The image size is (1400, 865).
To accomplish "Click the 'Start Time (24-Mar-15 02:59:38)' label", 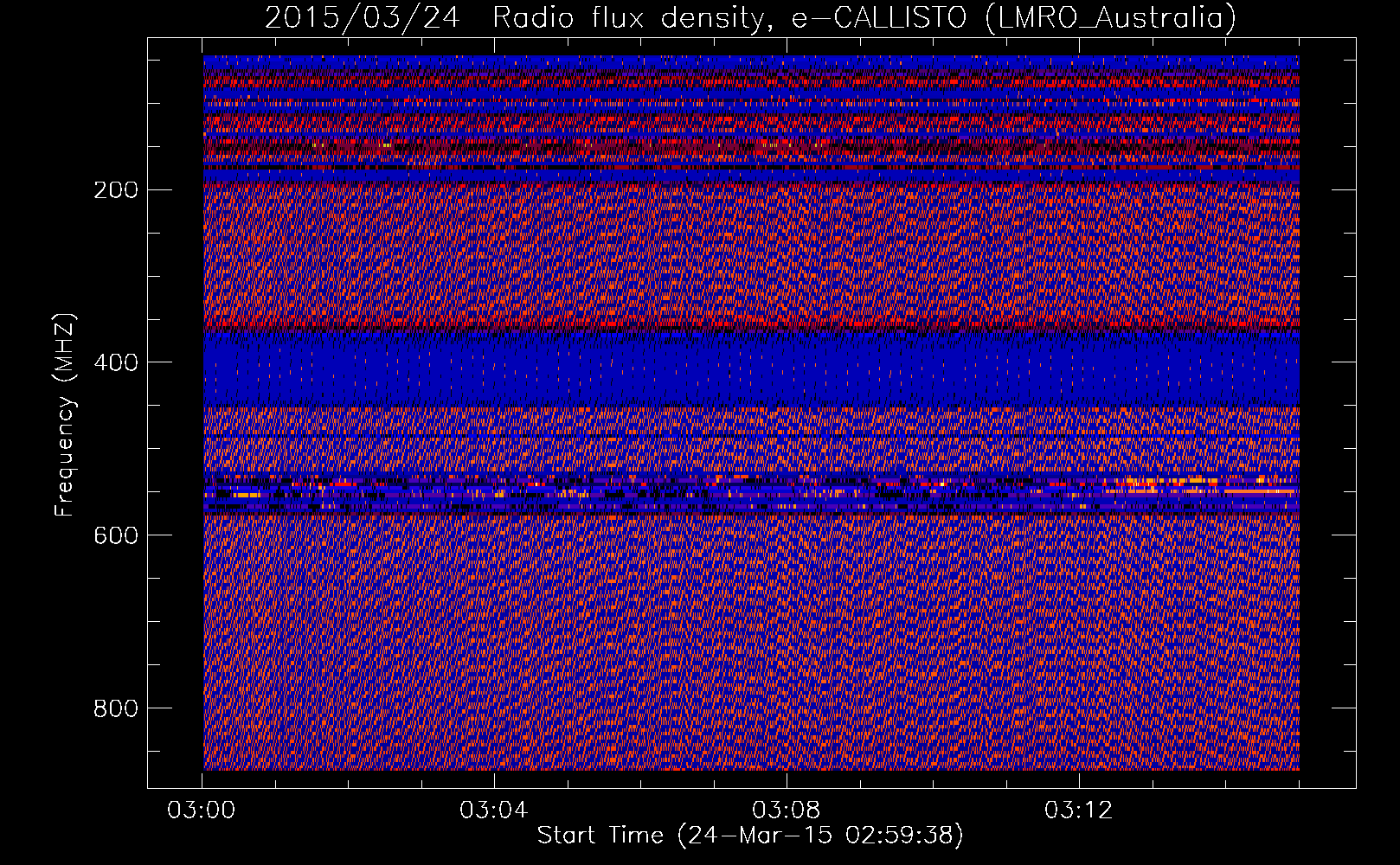I will tap(750, 836).
